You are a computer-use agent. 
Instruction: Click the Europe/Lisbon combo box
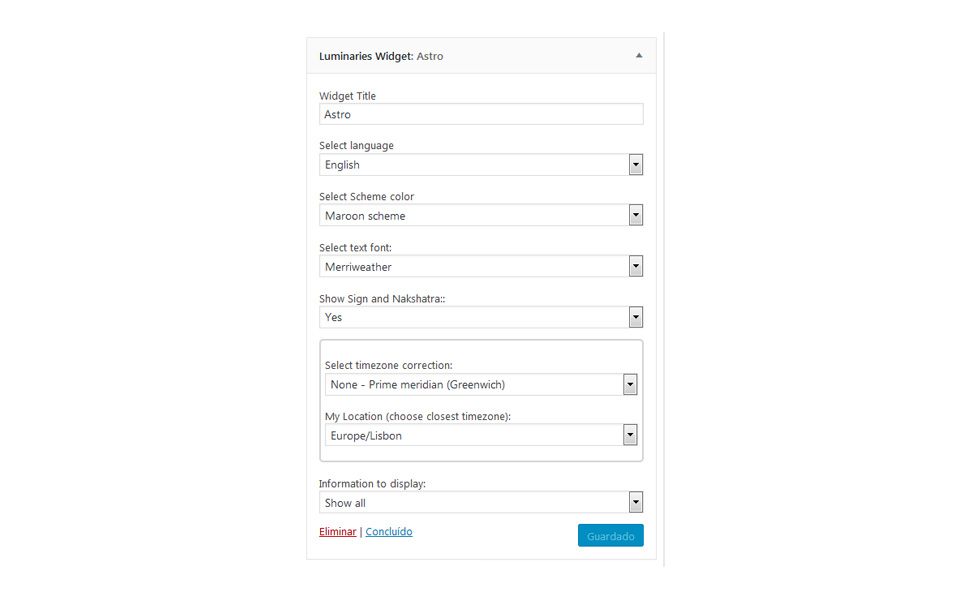point(481,435)
